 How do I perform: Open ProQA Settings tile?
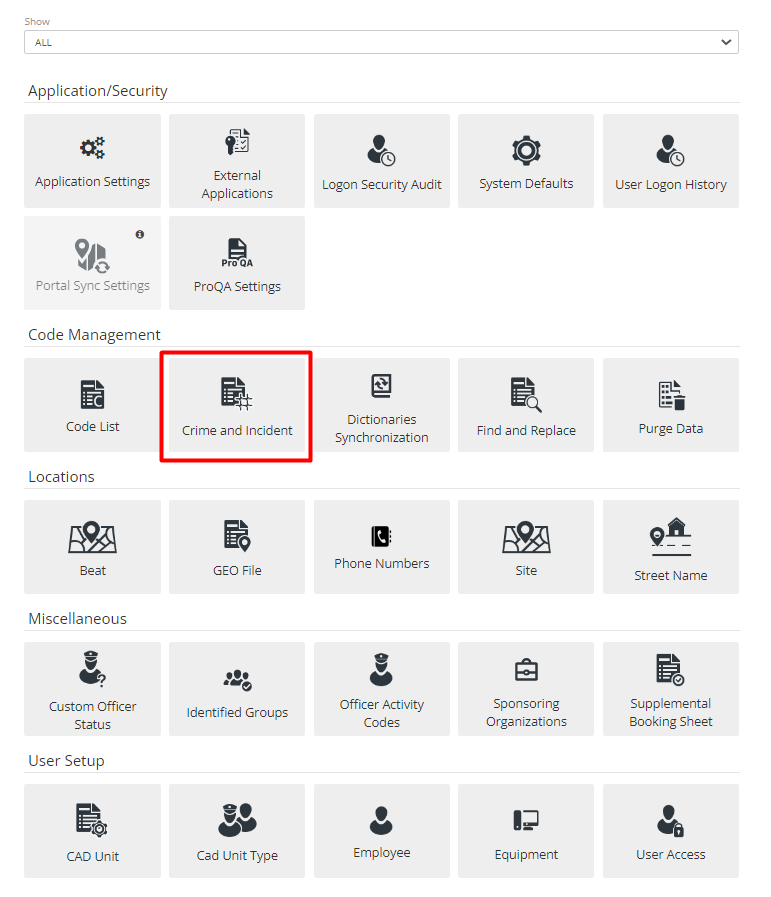[x=237, y=263]
